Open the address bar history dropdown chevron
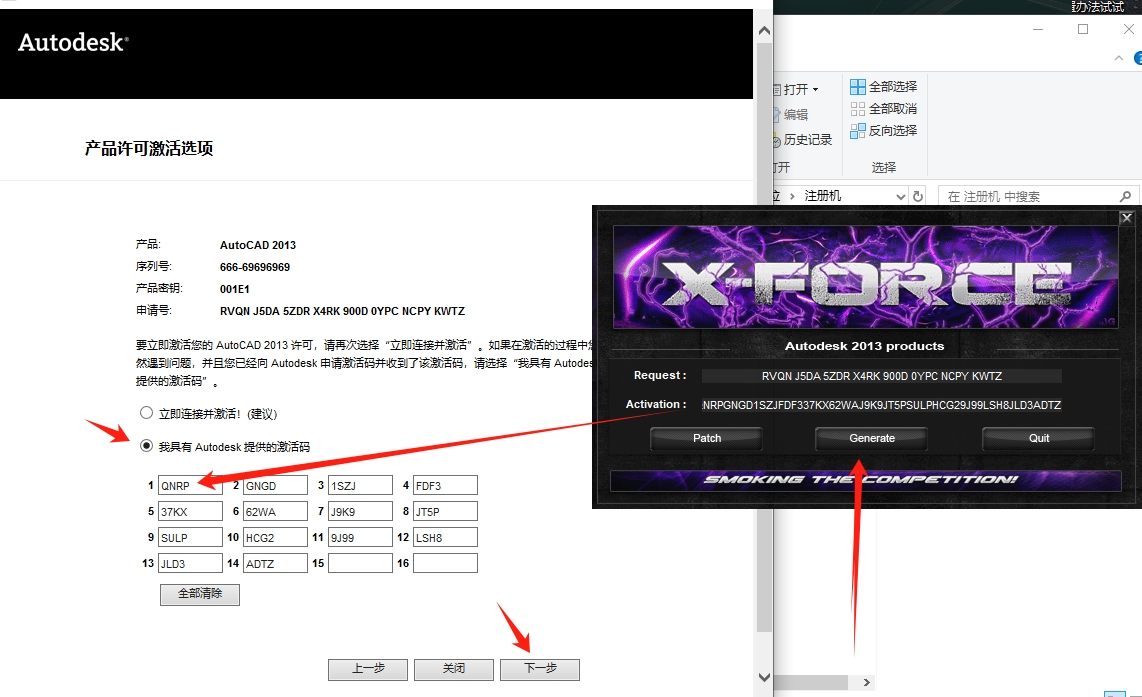This screenshot has width=1142, height=697. tap(899, 194)
